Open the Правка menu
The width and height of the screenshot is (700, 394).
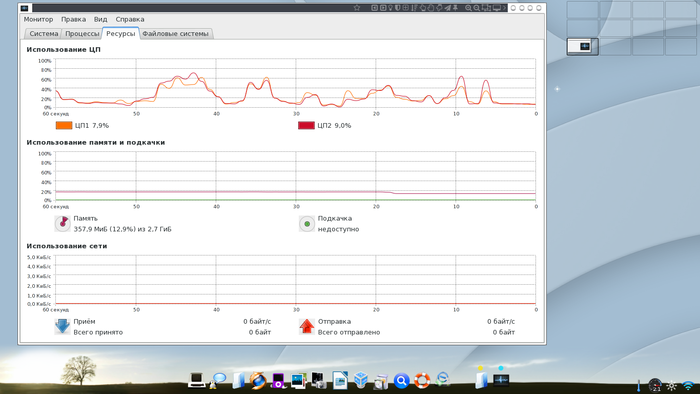pos(73,19)
